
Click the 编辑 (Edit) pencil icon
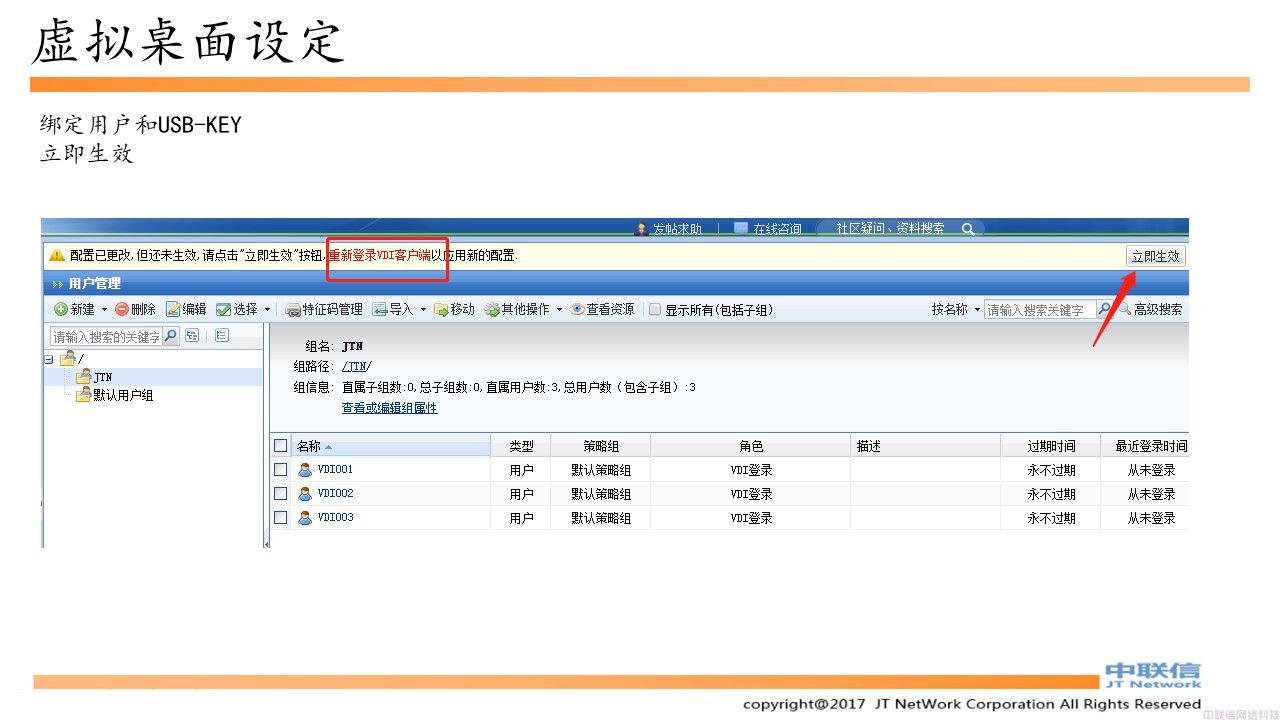[x=173, y=310]
